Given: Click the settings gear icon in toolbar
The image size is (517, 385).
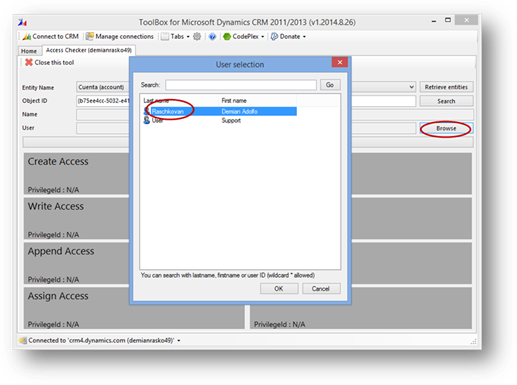Looking at the screenshot, I should (x=197, y=36).
